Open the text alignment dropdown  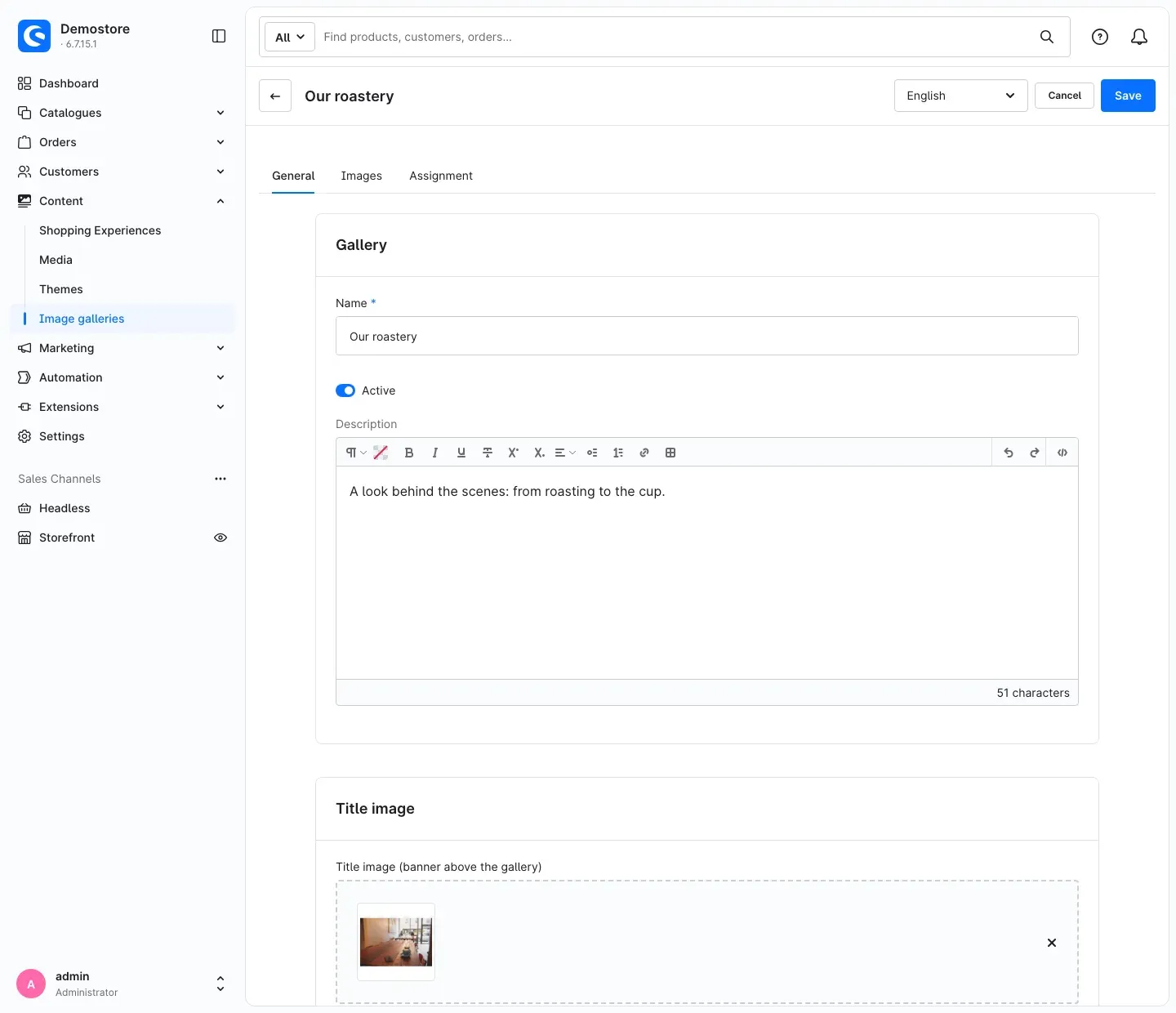click(x=565, y=453)
